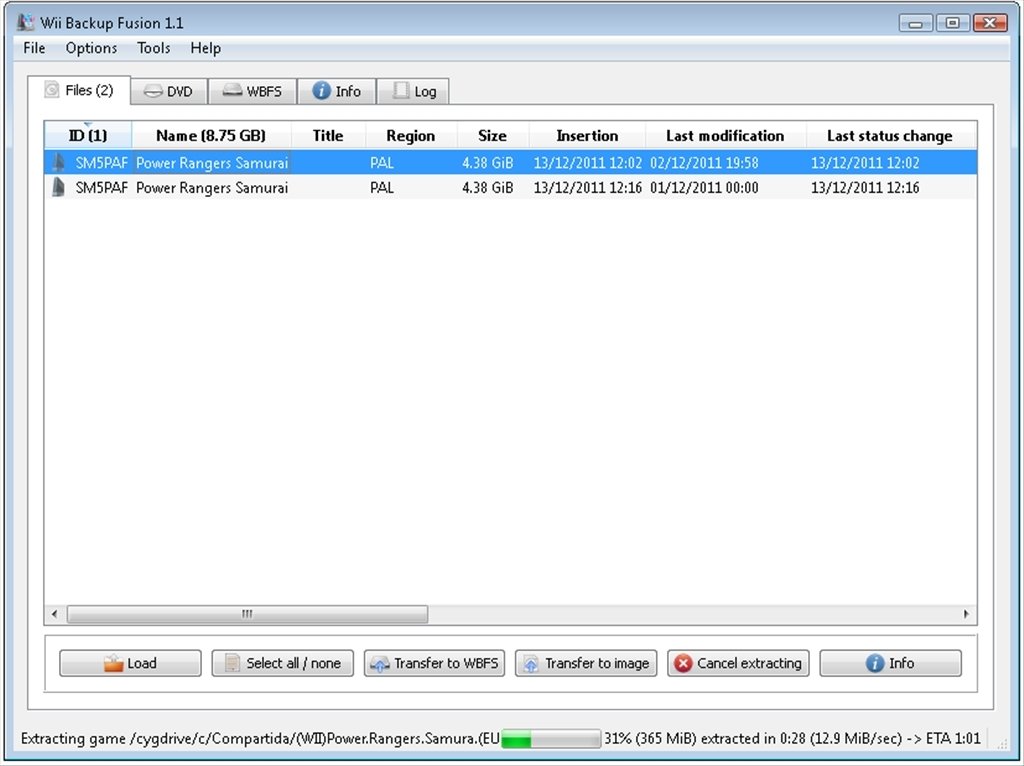
Task: Sort the list by the ID (1) column
Action: point(88,136)
